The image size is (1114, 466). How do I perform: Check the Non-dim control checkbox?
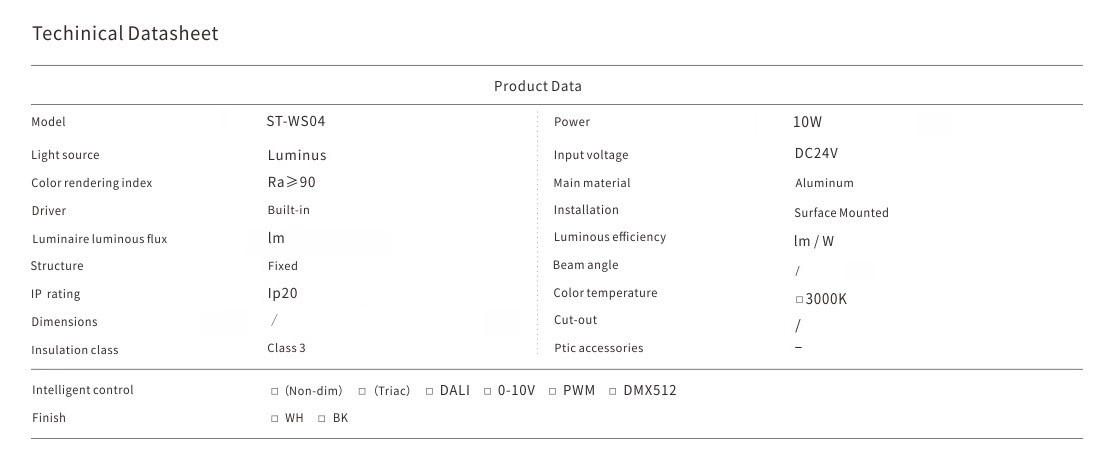(275, 391)
